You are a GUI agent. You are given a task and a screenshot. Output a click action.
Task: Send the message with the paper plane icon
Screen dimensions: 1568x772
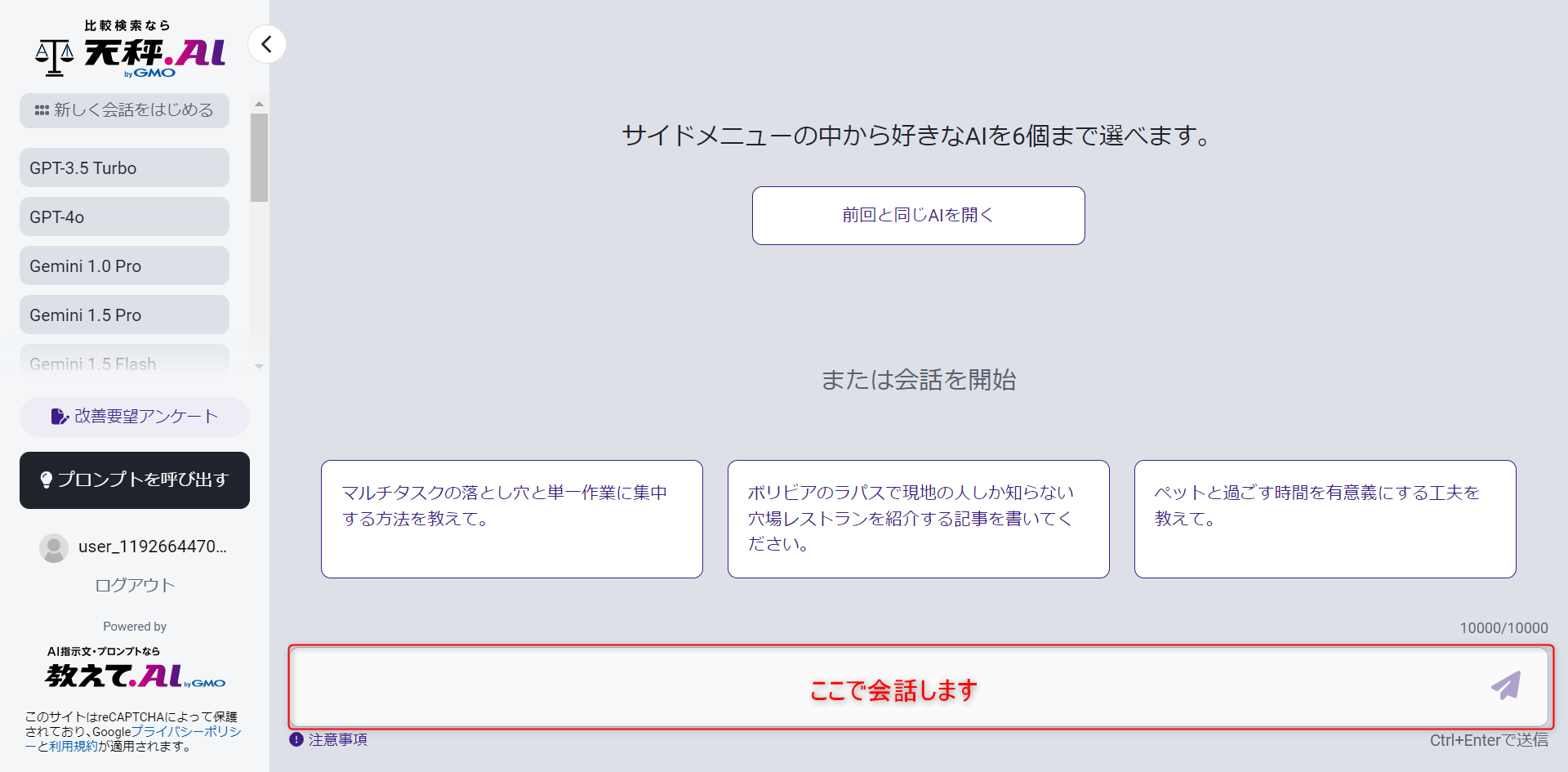(1506, 685)
